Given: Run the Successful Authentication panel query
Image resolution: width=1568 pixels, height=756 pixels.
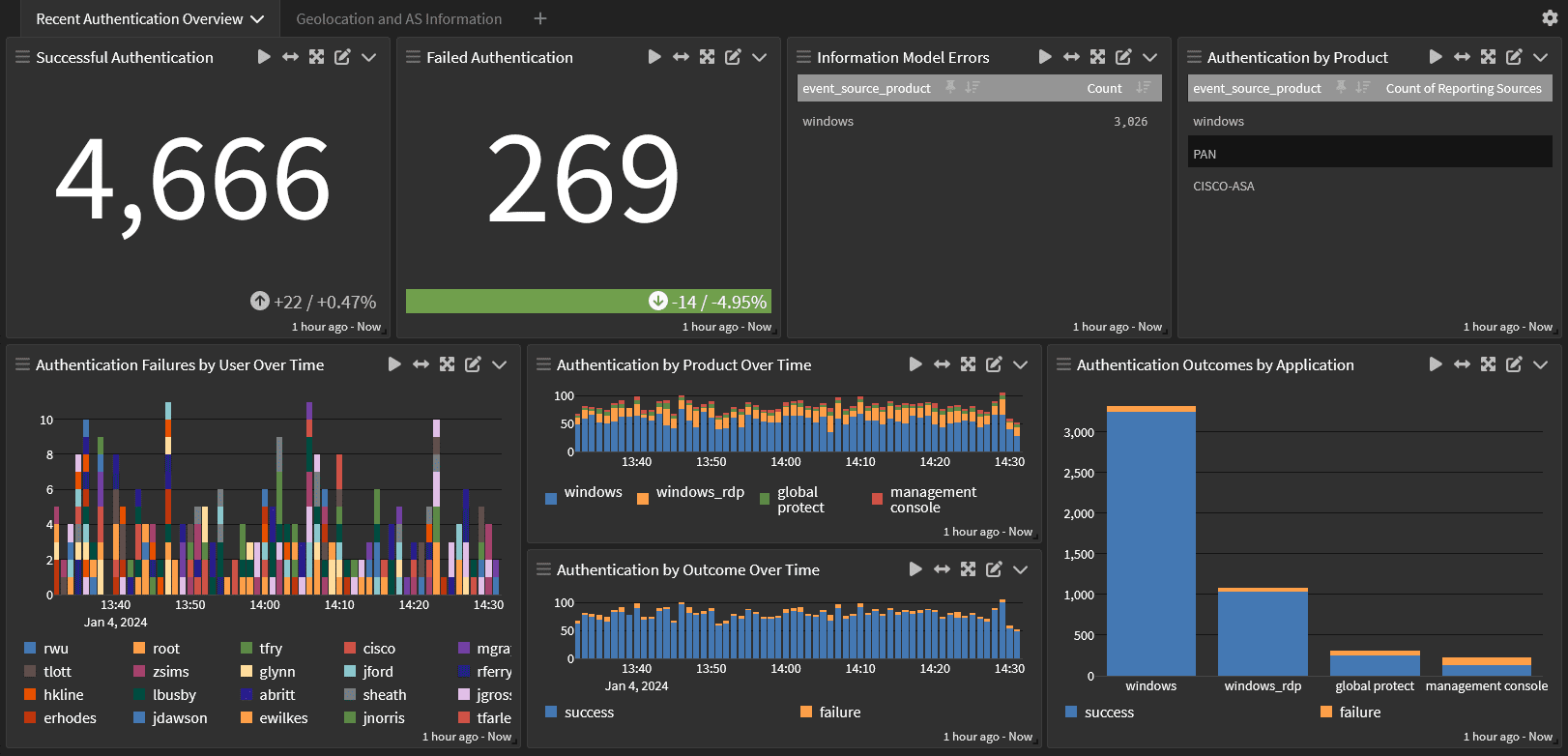Looking at the screenshot, I should point(264,57).
